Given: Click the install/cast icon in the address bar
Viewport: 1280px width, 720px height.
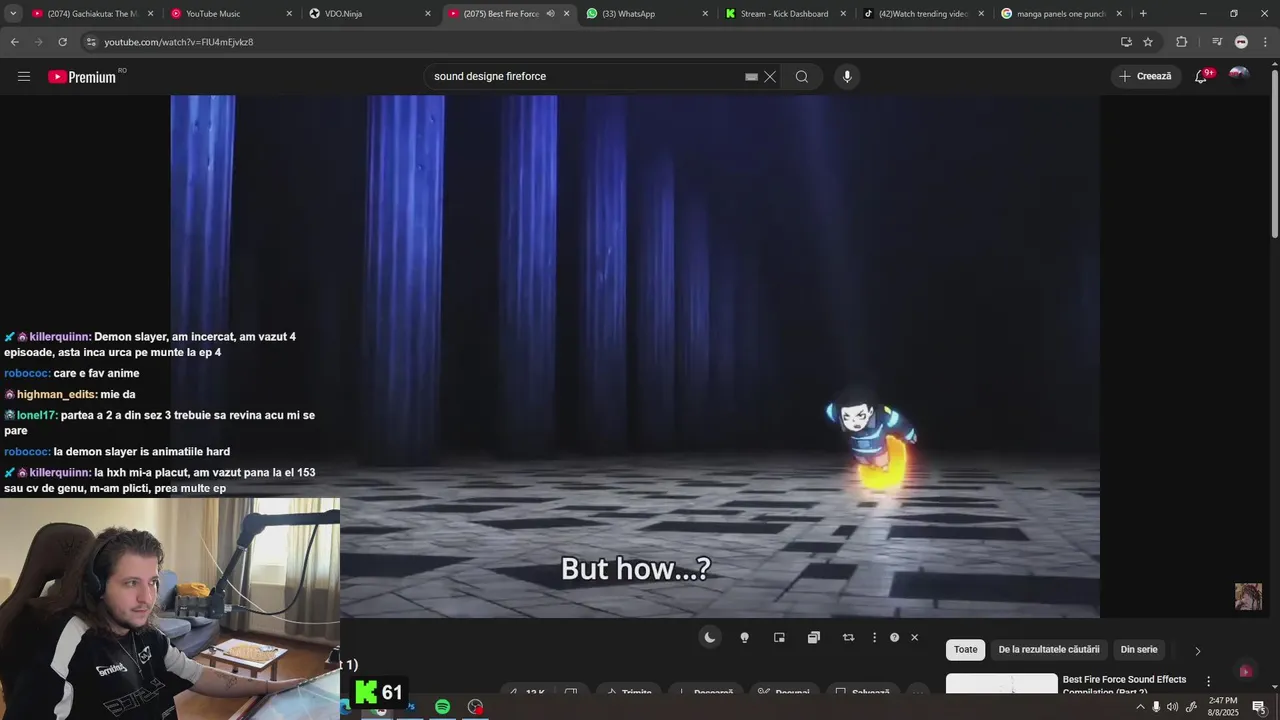Looking at the screenshot, I should point(1126,42).
